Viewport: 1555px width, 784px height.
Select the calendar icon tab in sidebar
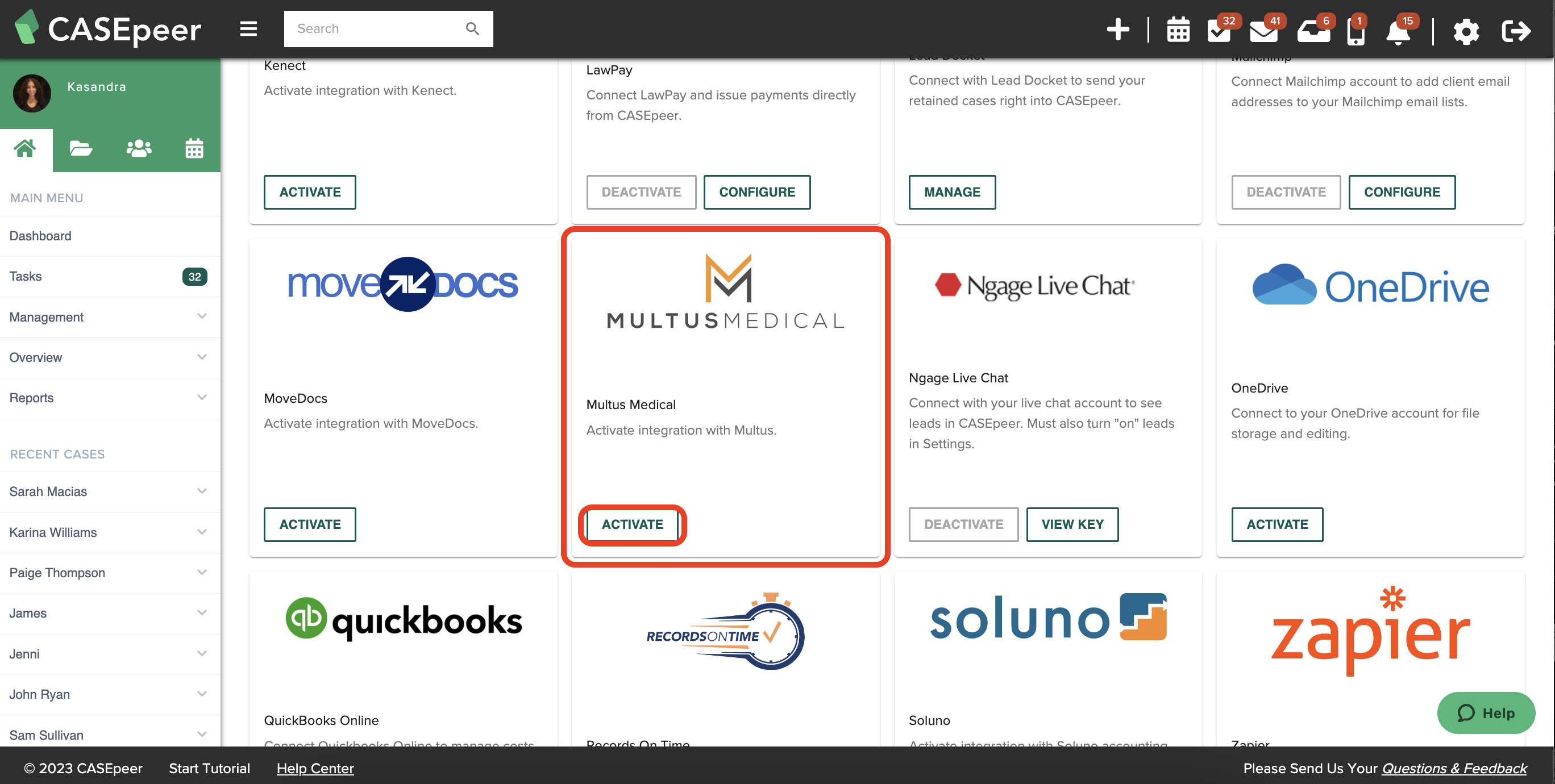click(x=194, y=149)
